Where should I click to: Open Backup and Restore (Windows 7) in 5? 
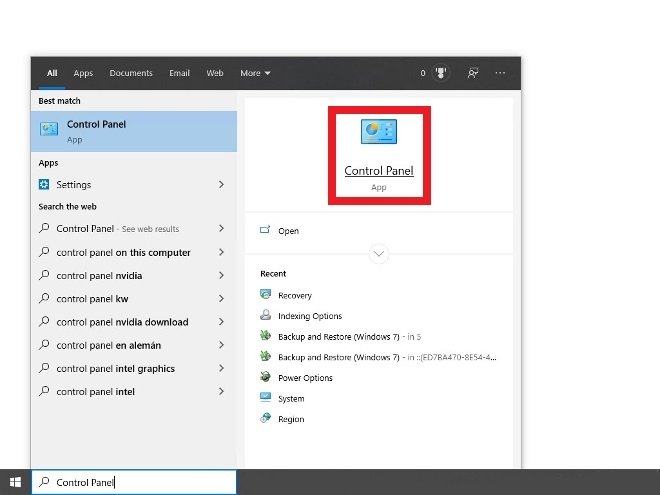[x=349, y=337]
